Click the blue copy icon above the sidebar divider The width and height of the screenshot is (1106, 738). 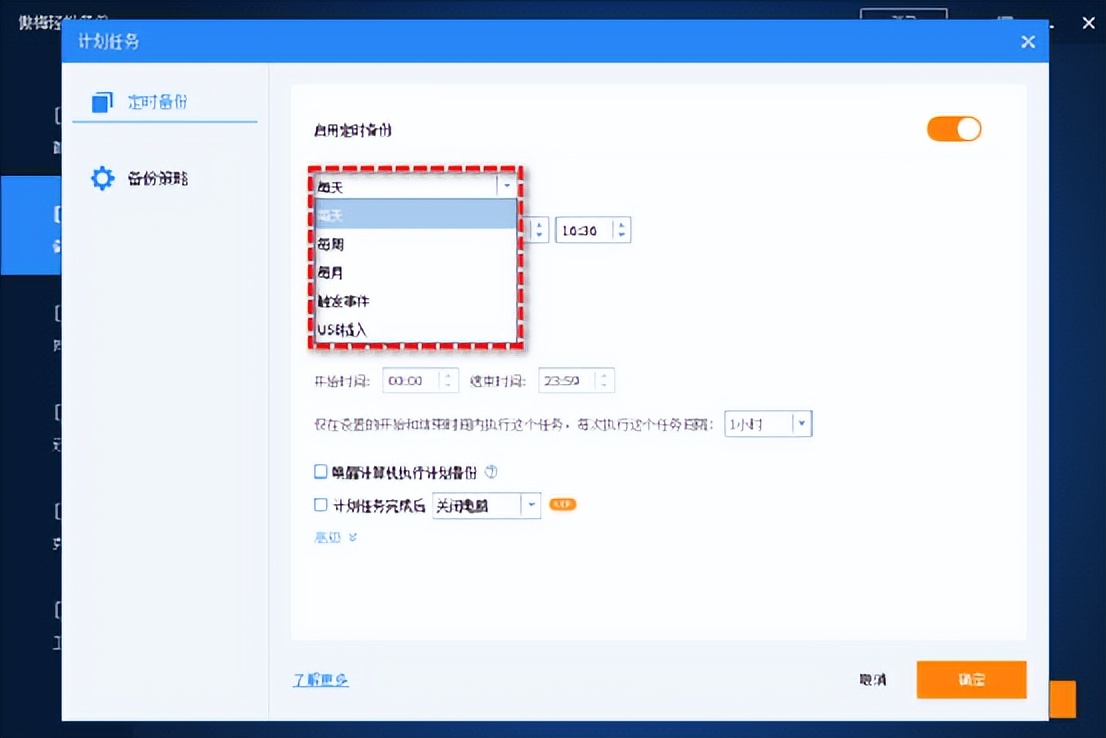click(x=101, y=102)
